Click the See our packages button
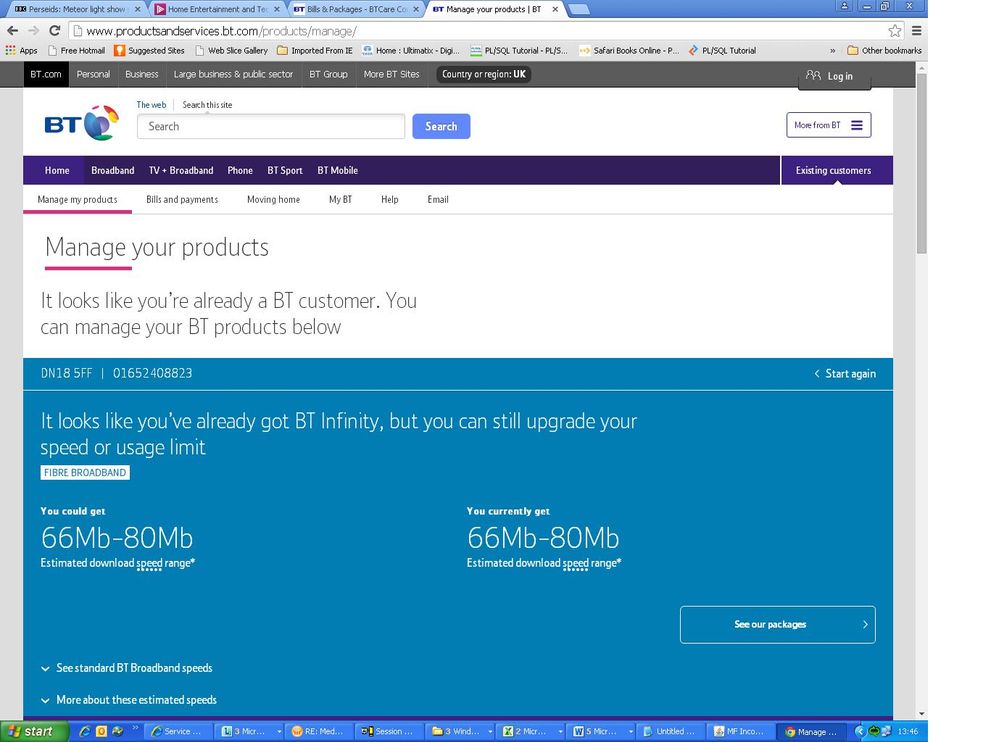Image resolution: width=999 pixels, height=742 pixels. (x=777, y=624)
